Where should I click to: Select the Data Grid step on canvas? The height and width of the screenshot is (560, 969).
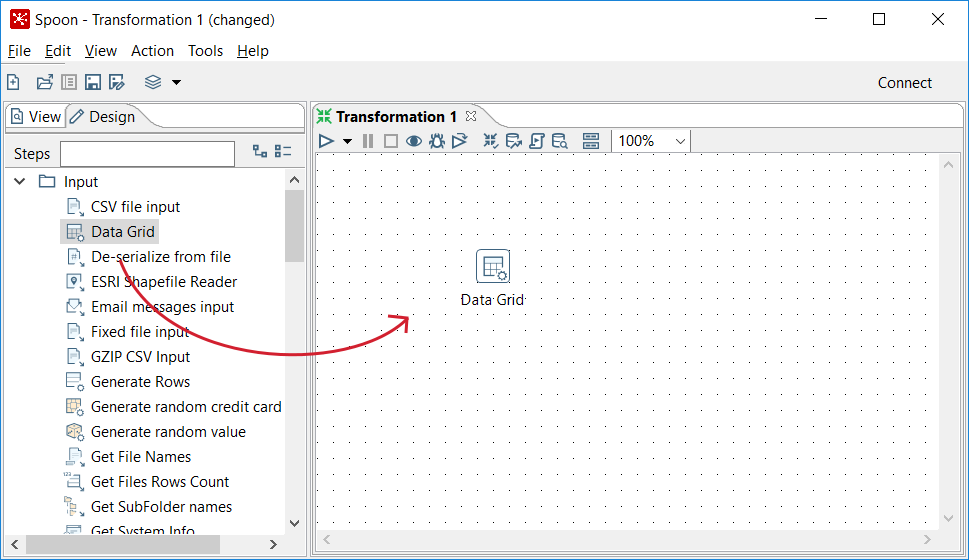click(493, 266)
